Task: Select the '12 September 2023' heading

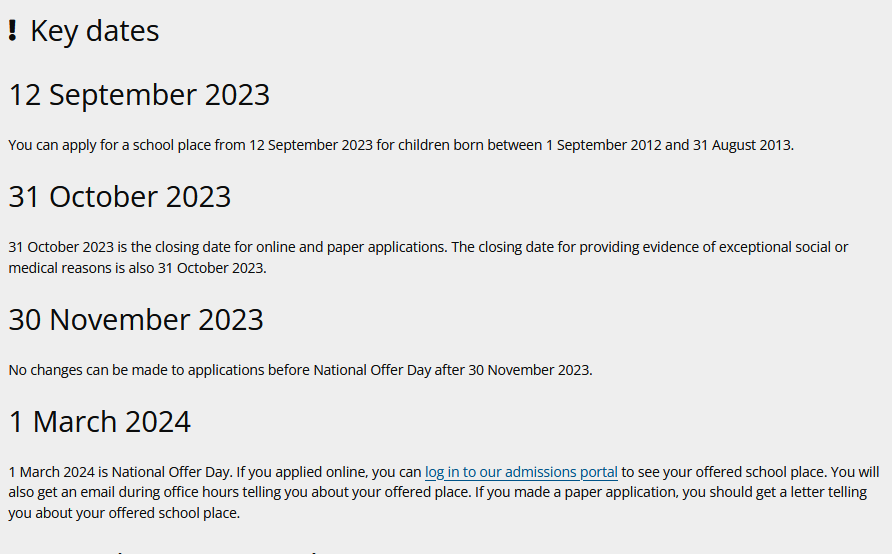Action: 139,95
